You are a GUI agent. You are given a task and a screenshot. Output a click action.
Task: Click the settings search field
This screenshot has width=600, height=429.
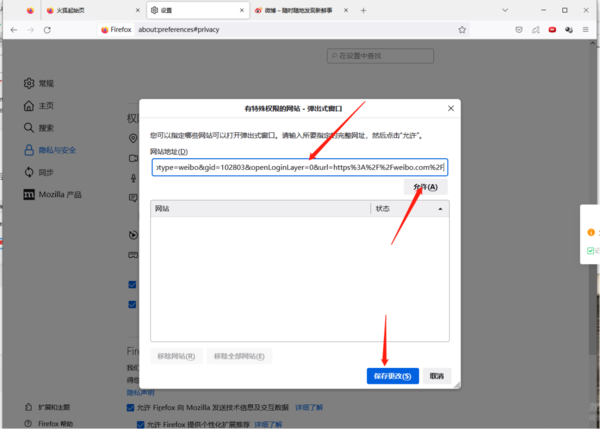(380, 56)
